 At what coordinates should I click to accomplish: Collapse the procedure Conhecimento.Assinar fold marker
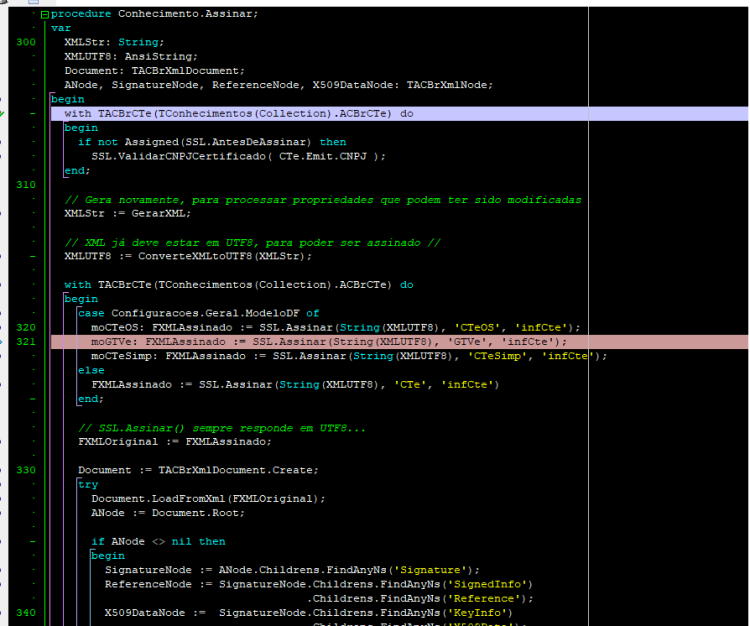[x=45, y=15]
